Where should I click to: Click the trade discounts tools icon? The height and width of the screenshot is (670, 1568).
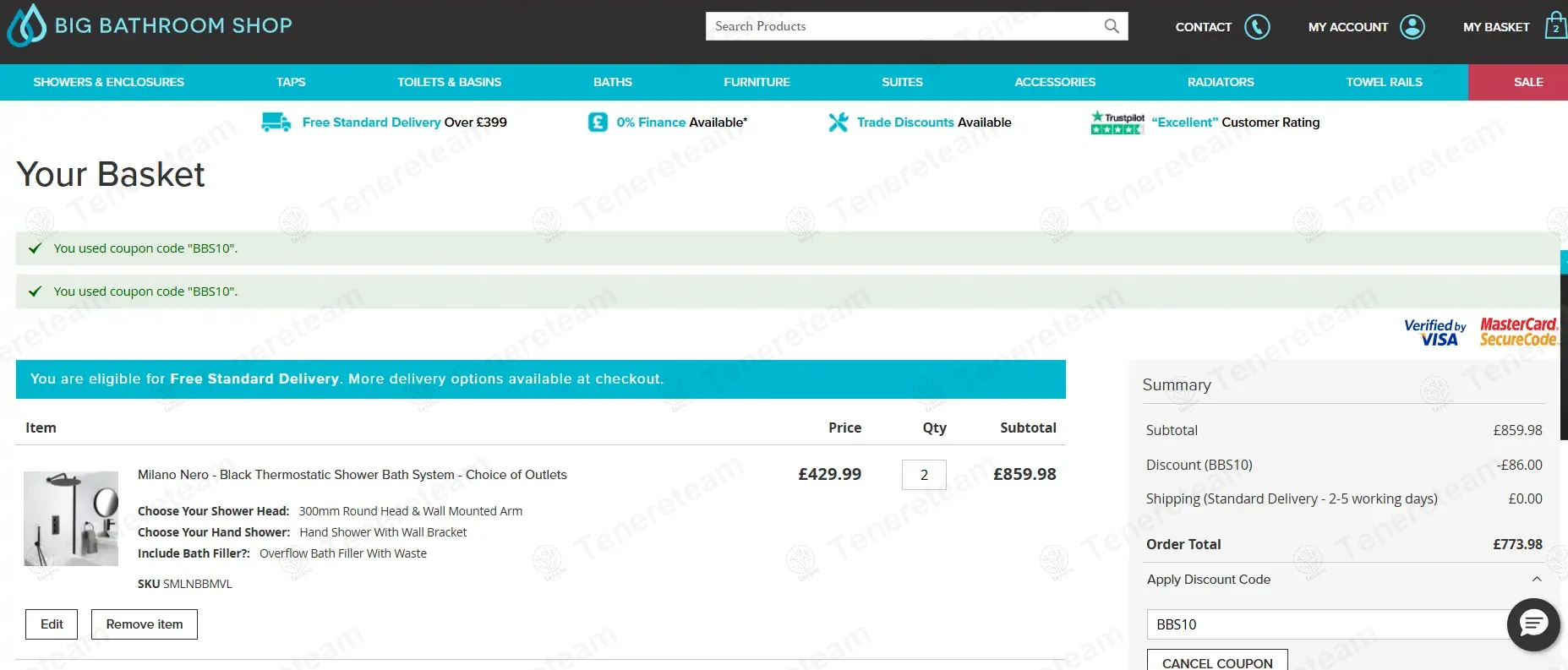838,123
